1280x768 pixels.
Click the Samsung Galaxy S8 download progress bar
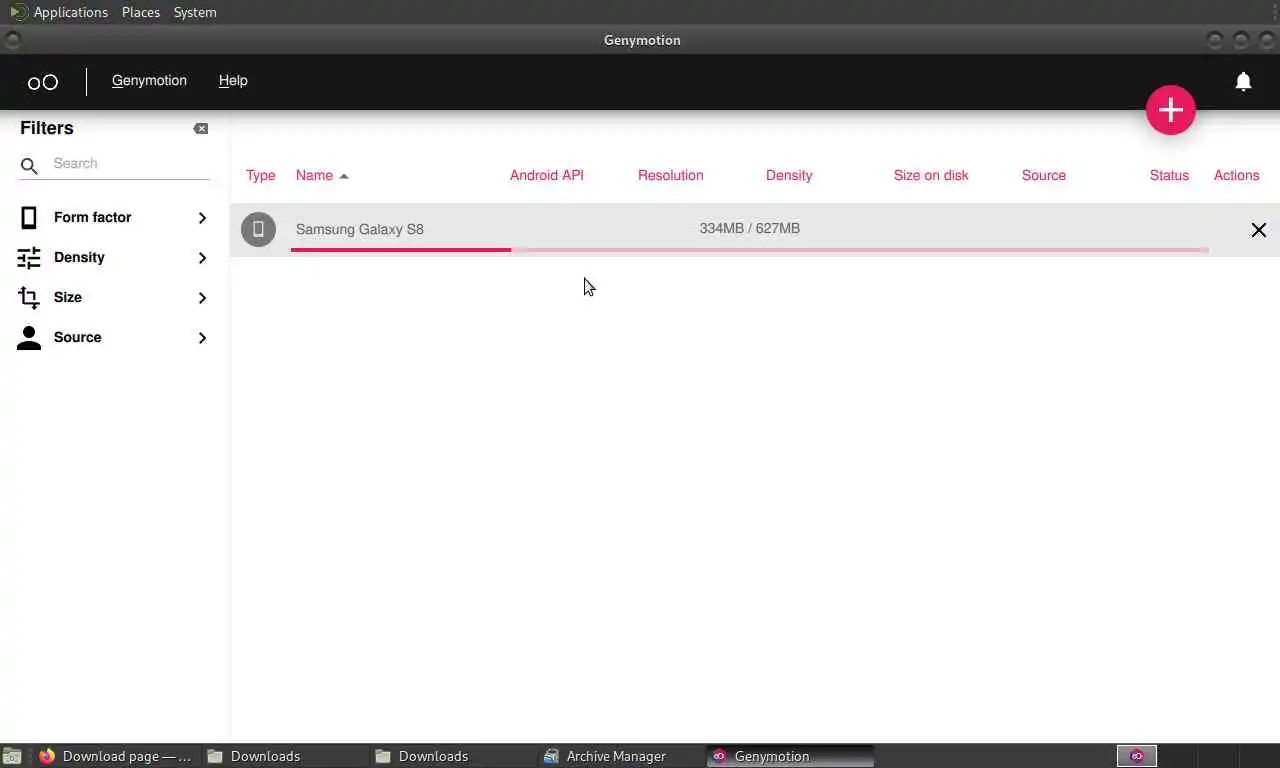(750, 250)
